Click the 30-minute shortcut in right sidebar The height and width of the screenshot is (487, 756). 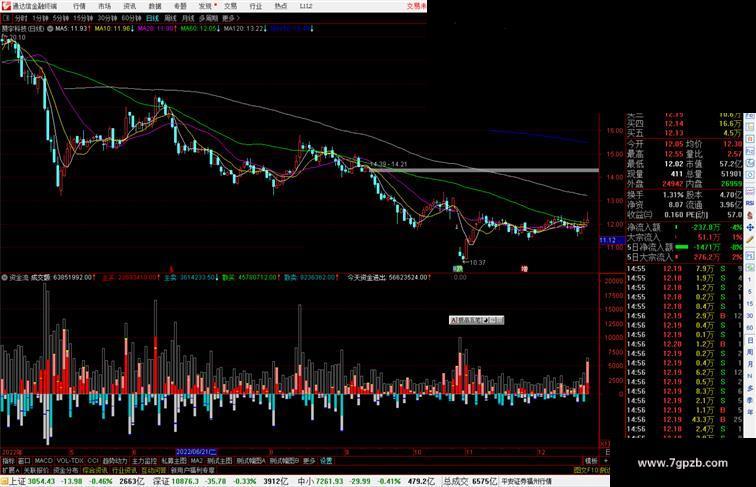click(x=750, y=316)
